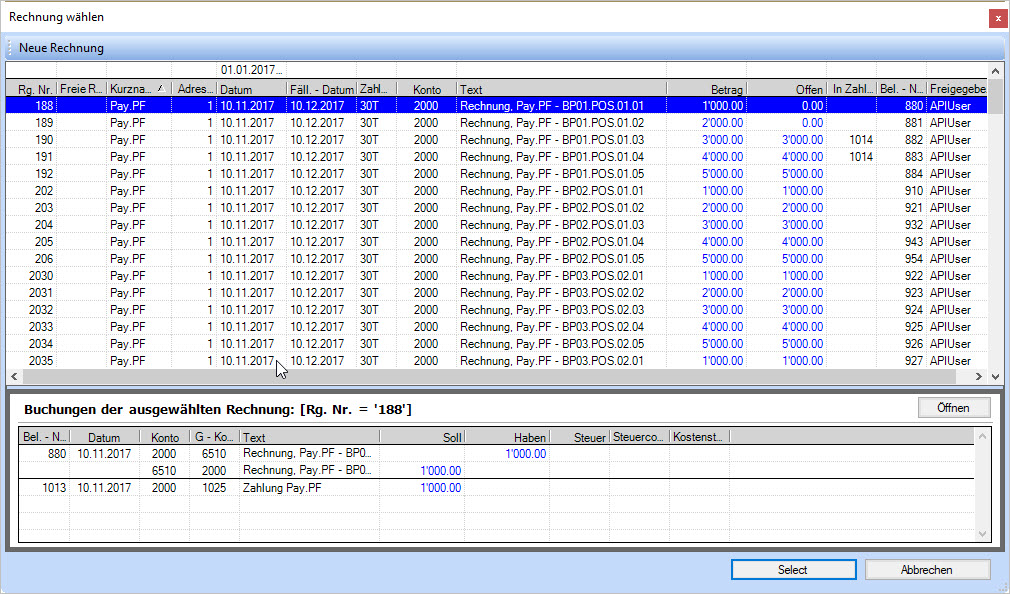
Task: Click the Betrag column header
Action: [x=705, y=89]
